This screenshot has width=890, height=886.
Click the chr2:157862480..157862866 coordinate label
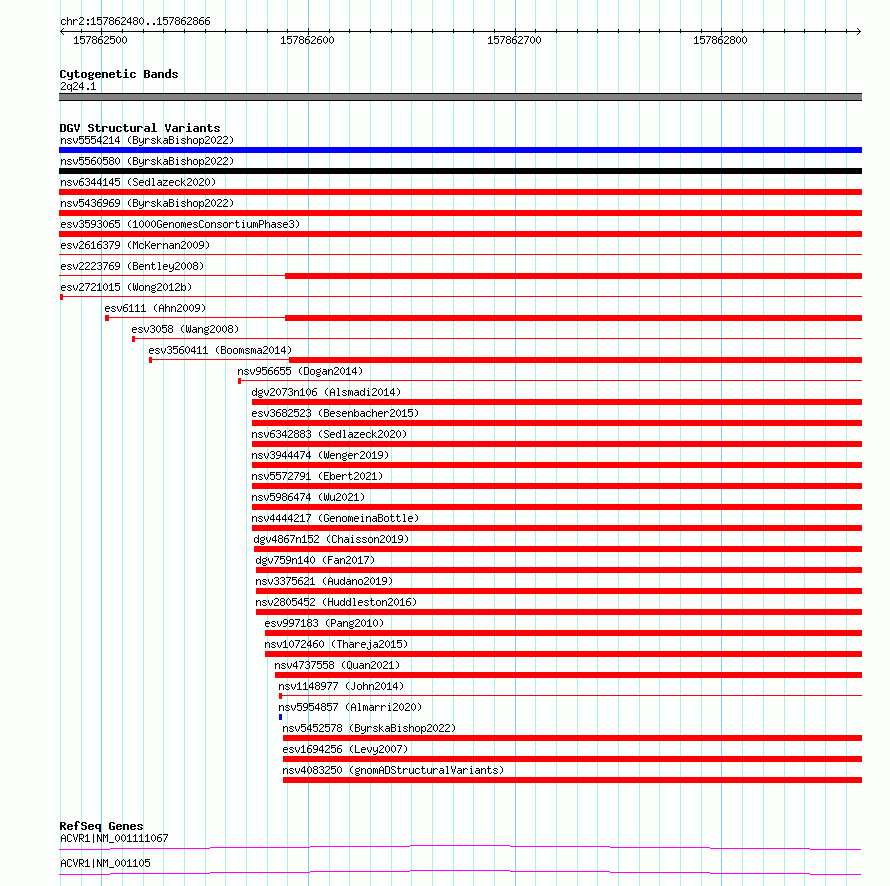point(135,22)
